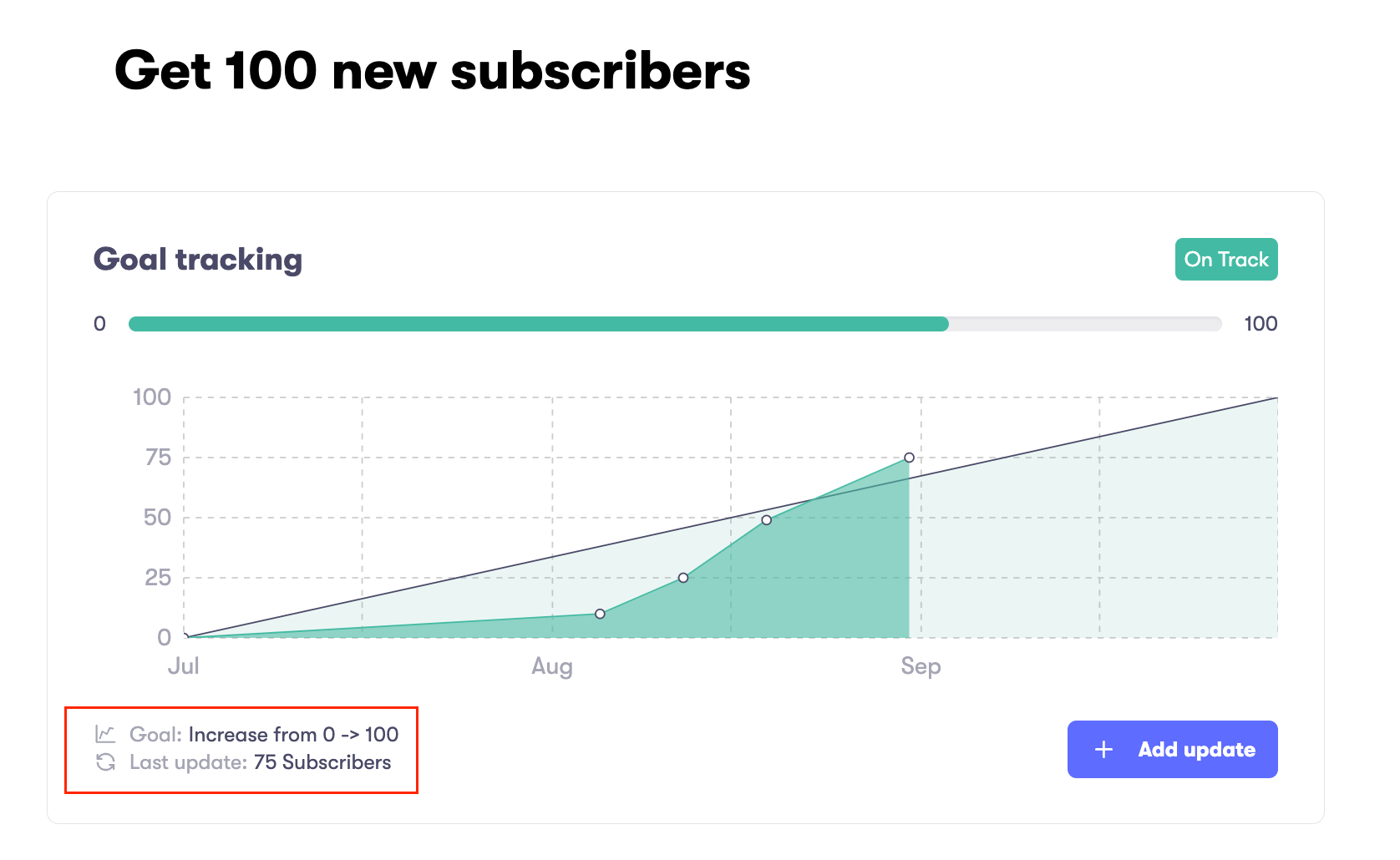Click the goal chart icon beside Goal
Viewport: 1400px width, 860px height.
105,734
